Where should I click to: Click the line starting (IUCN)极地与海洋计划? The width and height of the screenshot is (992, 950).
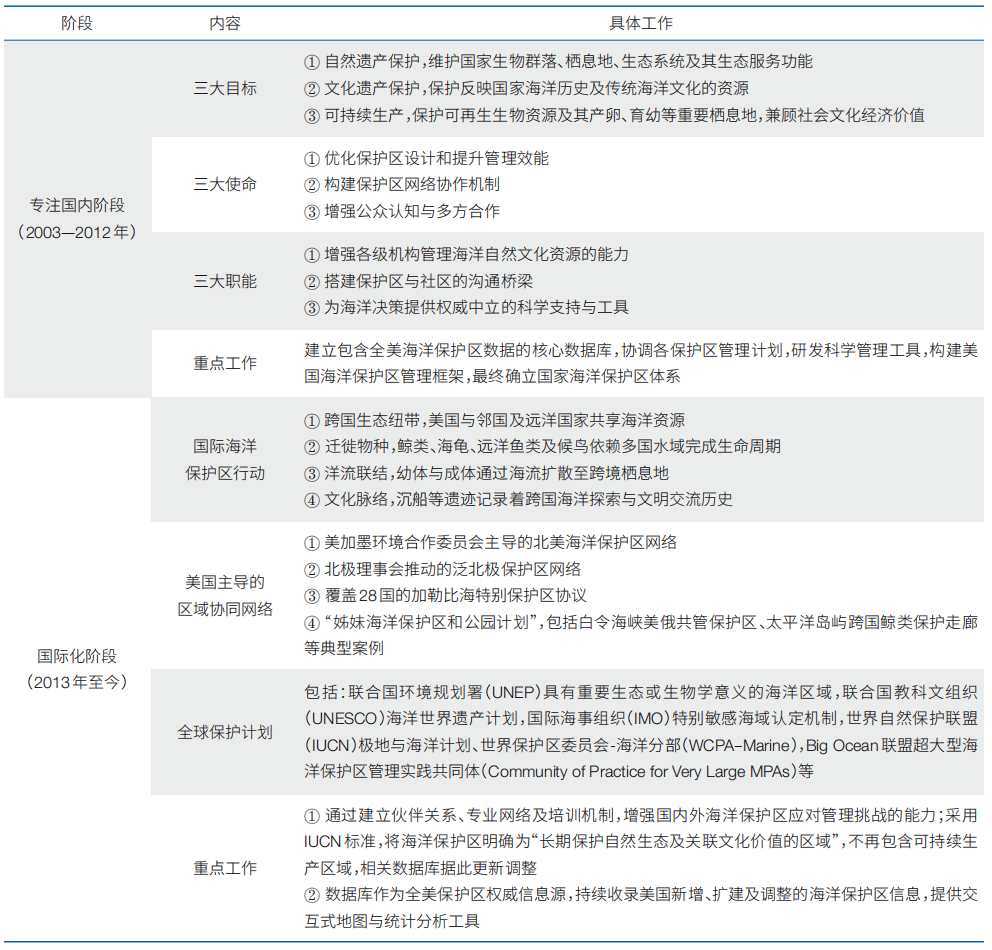(641, 746)
